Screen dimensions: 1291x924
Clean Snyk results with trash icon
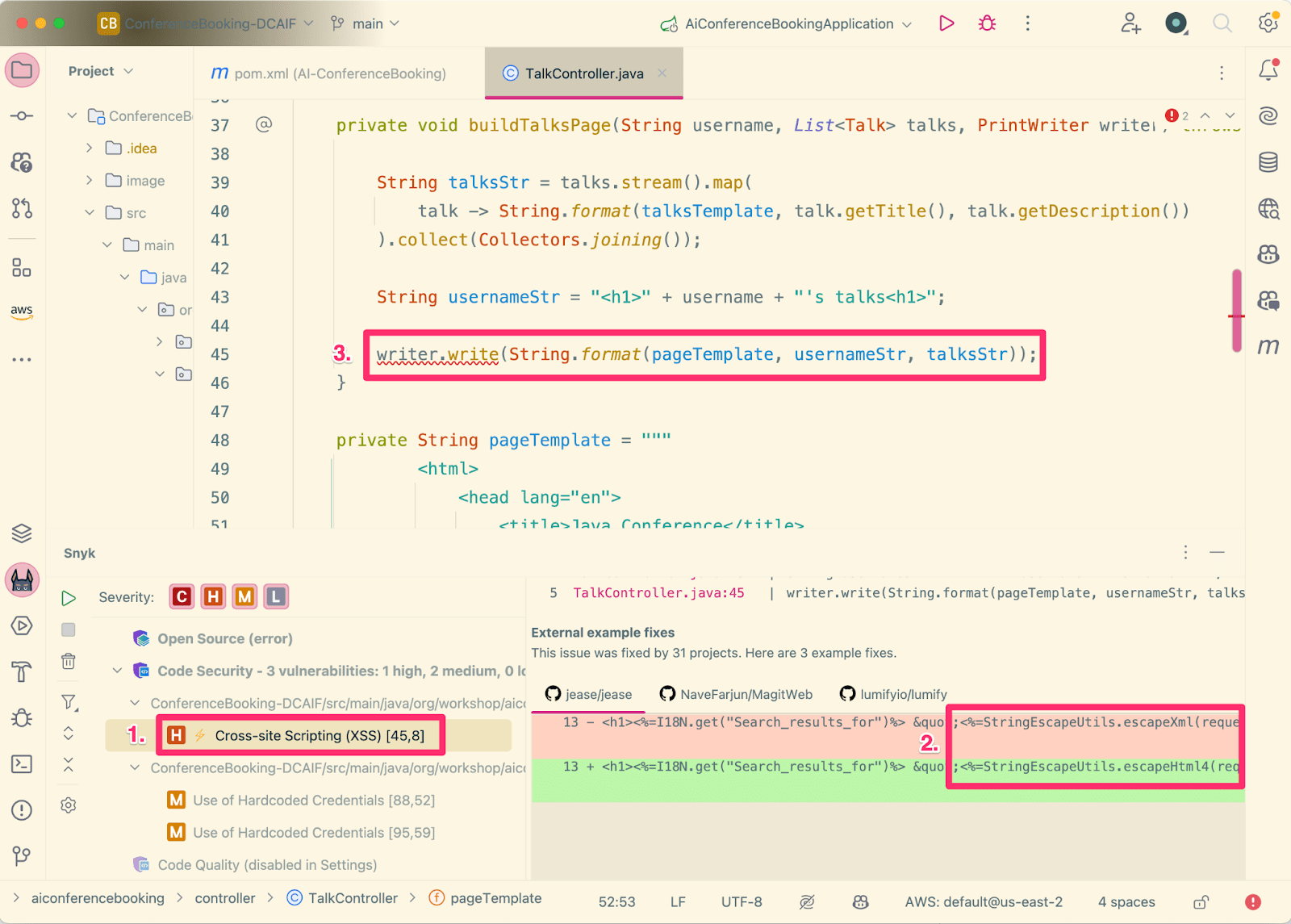point(69,662)
